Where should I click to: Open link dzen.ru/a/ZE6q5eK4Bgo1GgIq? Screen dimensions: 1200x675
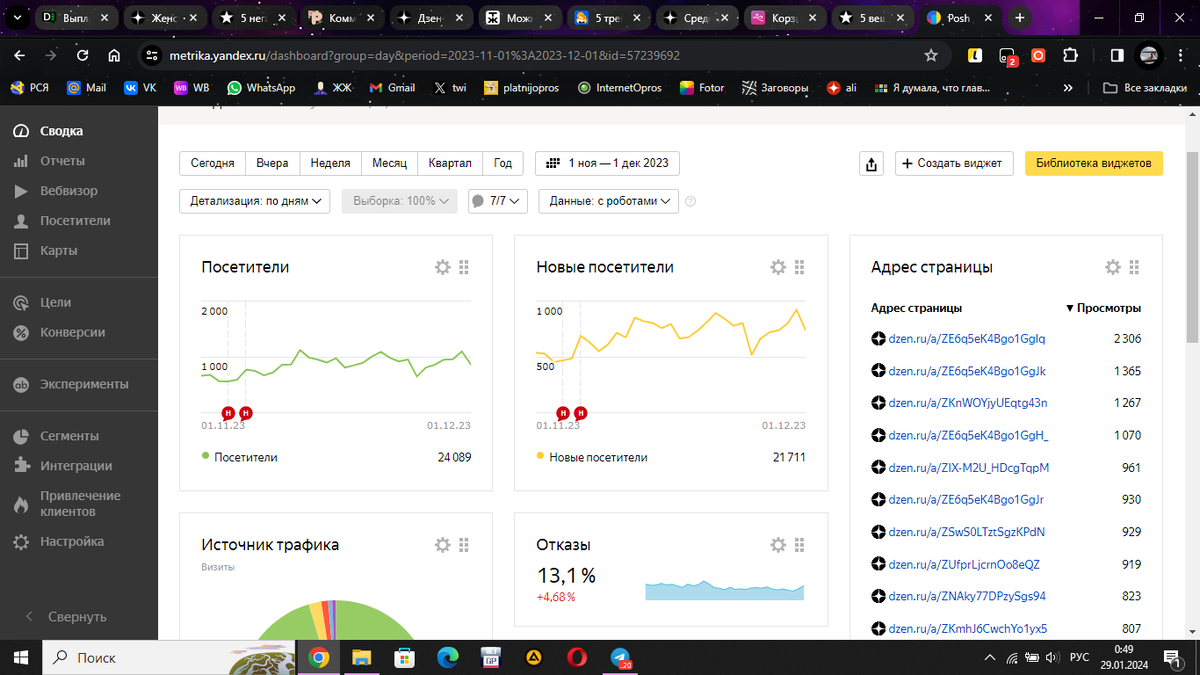point(967,339)
